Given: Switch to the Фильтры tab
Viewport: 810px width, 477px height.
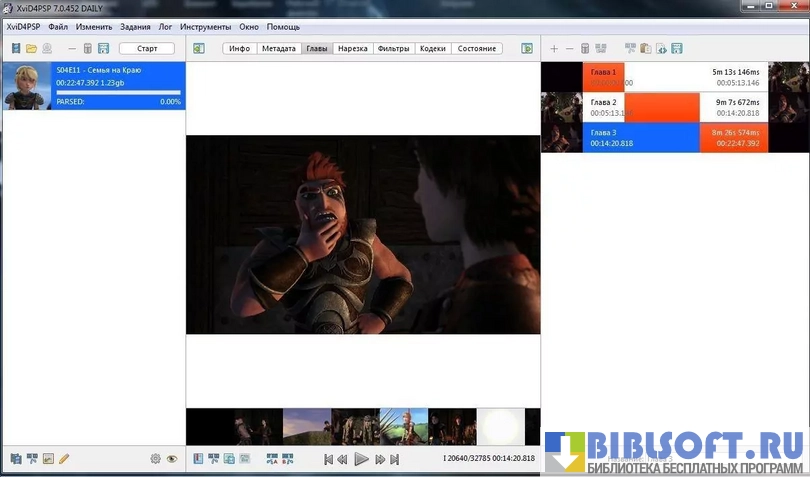Looking at the screenshot, I should click(x=393, y=48).
